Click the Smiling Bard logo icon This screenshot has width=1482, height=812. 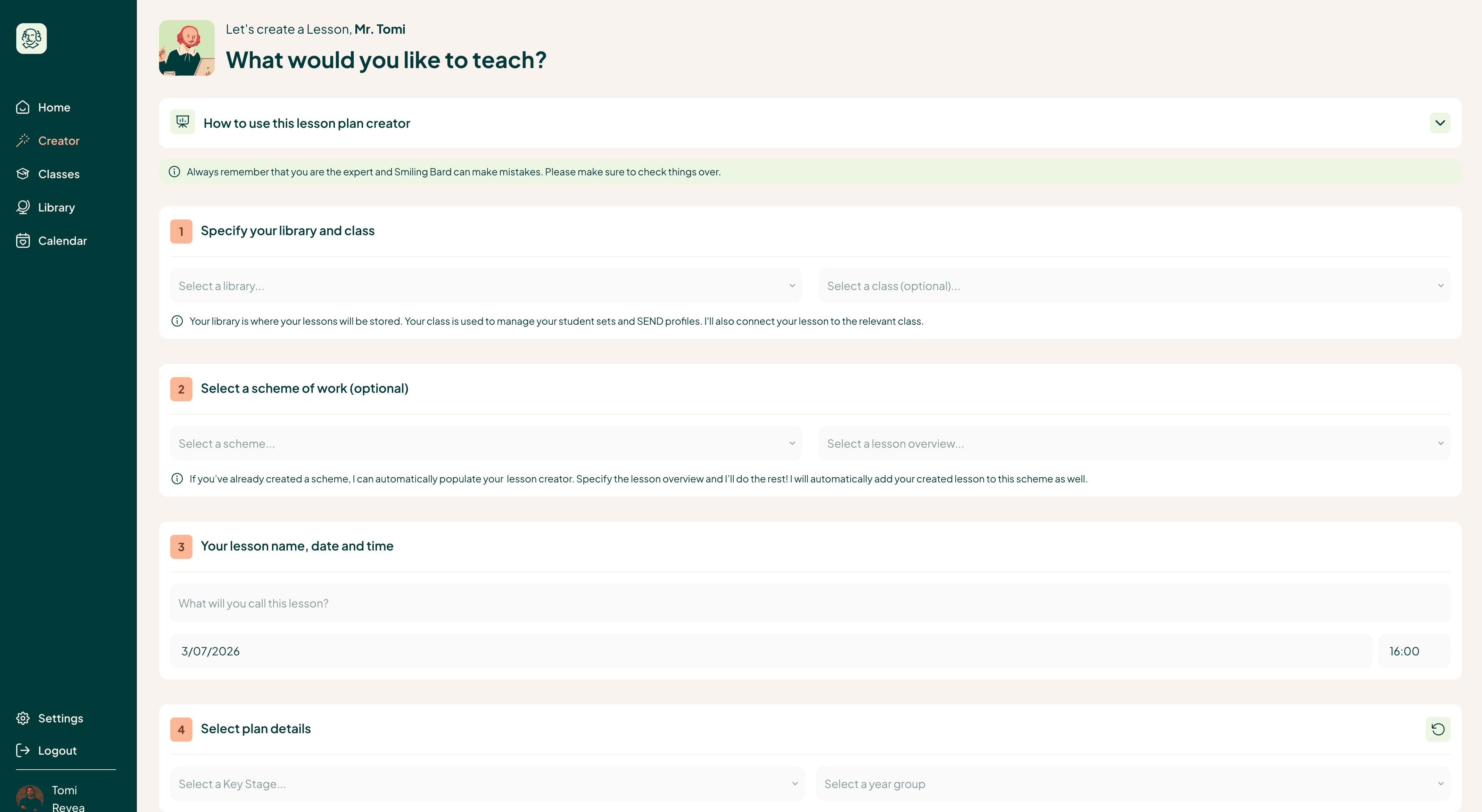32,39
